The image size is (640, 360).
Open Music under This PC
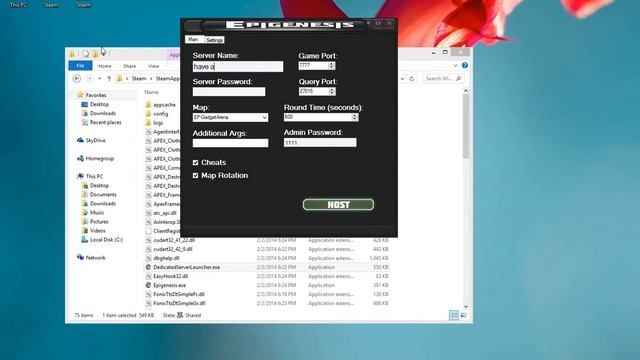tap(97, 212)
